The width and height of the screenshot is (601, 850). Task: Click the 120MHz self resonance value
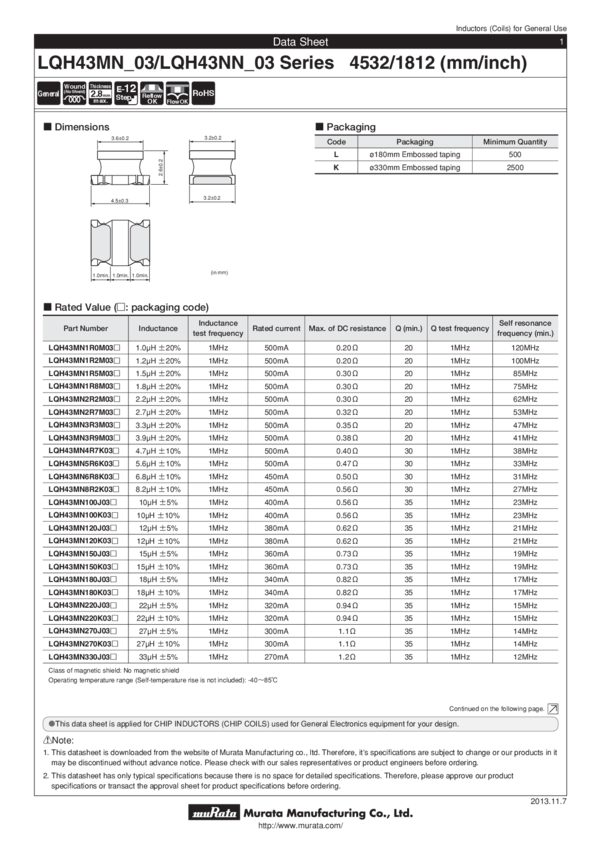coord(525,347)
